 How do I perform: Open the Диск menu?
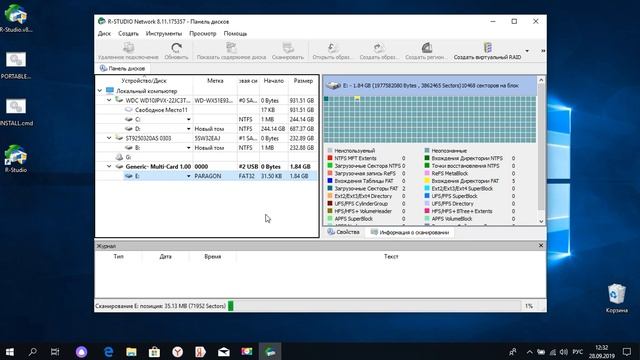104,33
